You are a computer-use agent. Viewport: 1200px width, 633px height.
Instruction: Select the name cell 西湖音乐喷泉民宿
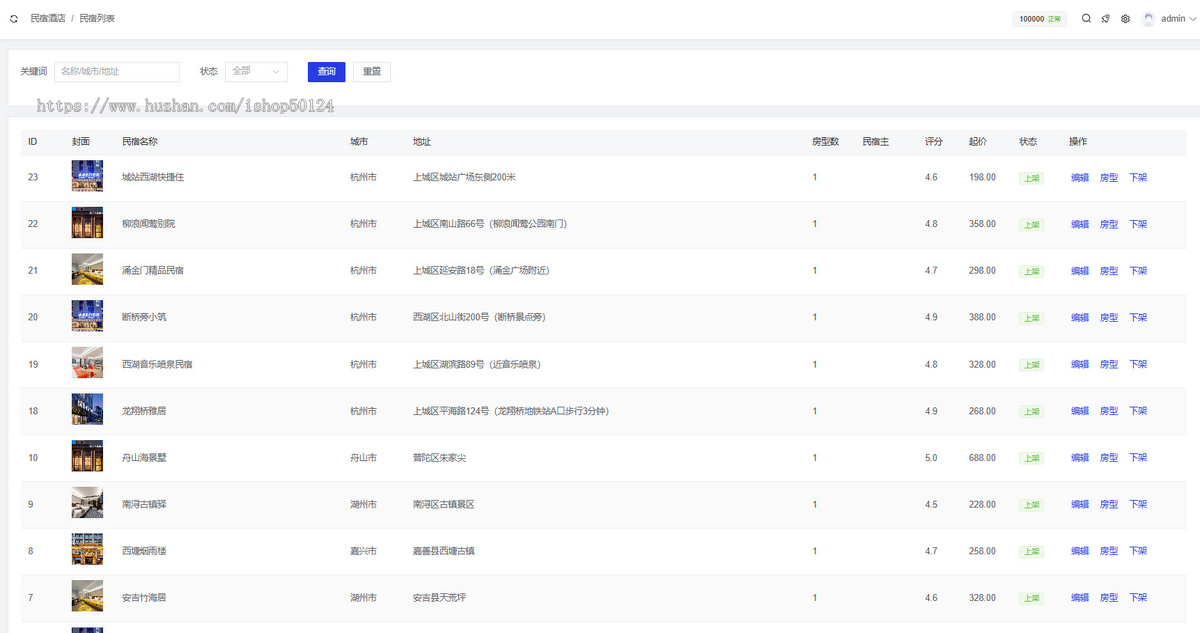coord(157,364)
